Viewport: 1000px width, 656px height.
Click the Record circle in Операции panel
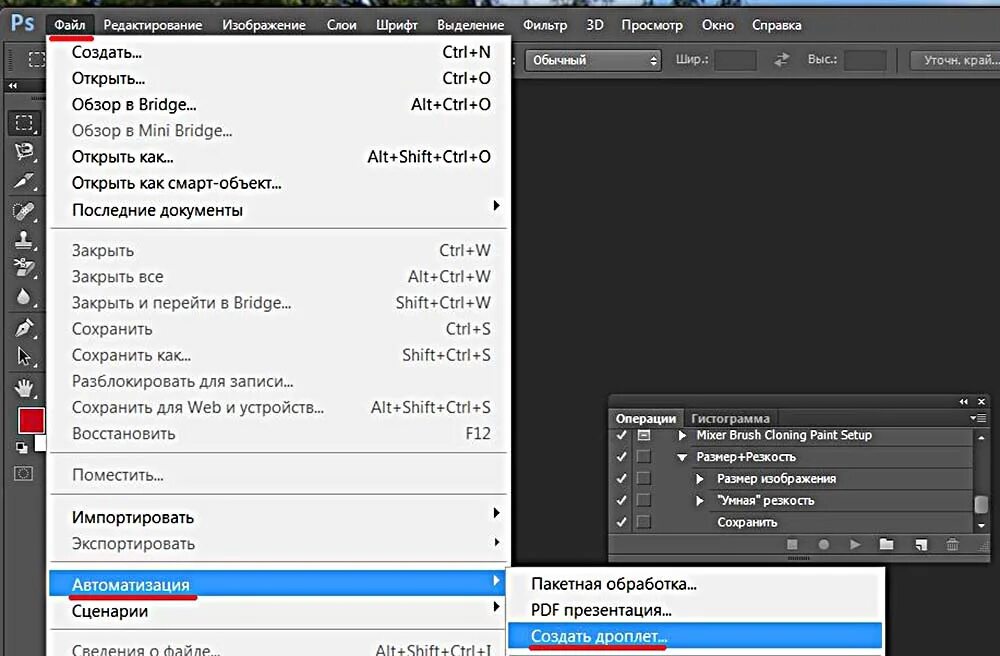tap(823, 545)
